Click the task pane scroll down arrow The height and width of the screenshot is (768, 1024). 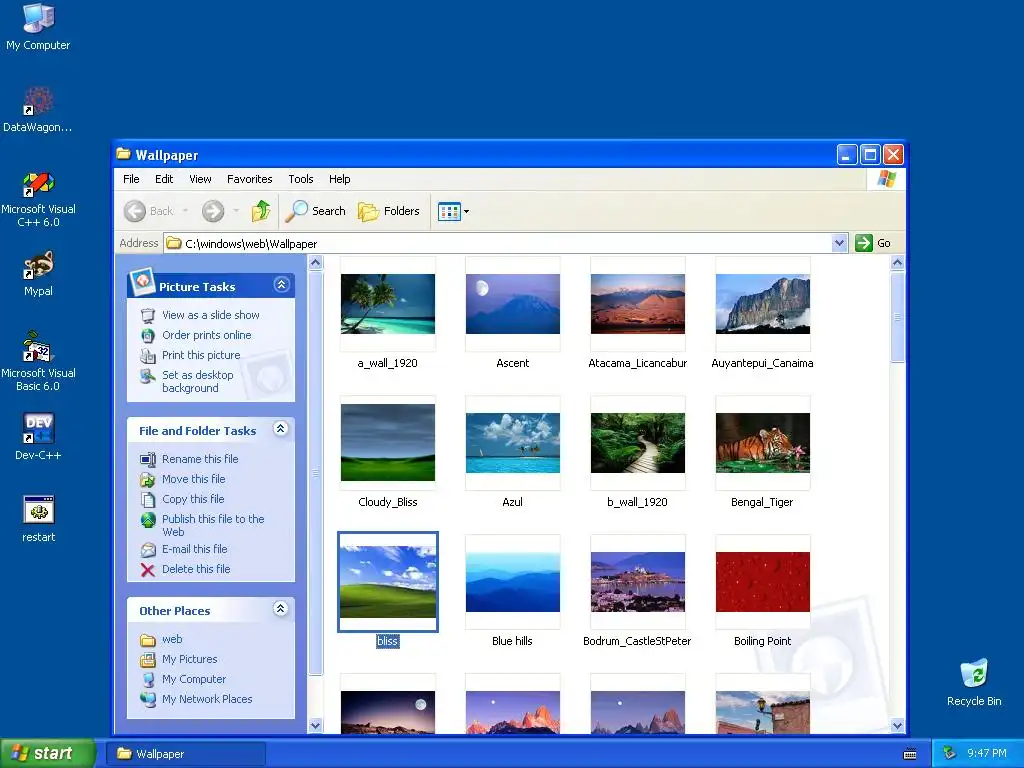coord(315,725)
